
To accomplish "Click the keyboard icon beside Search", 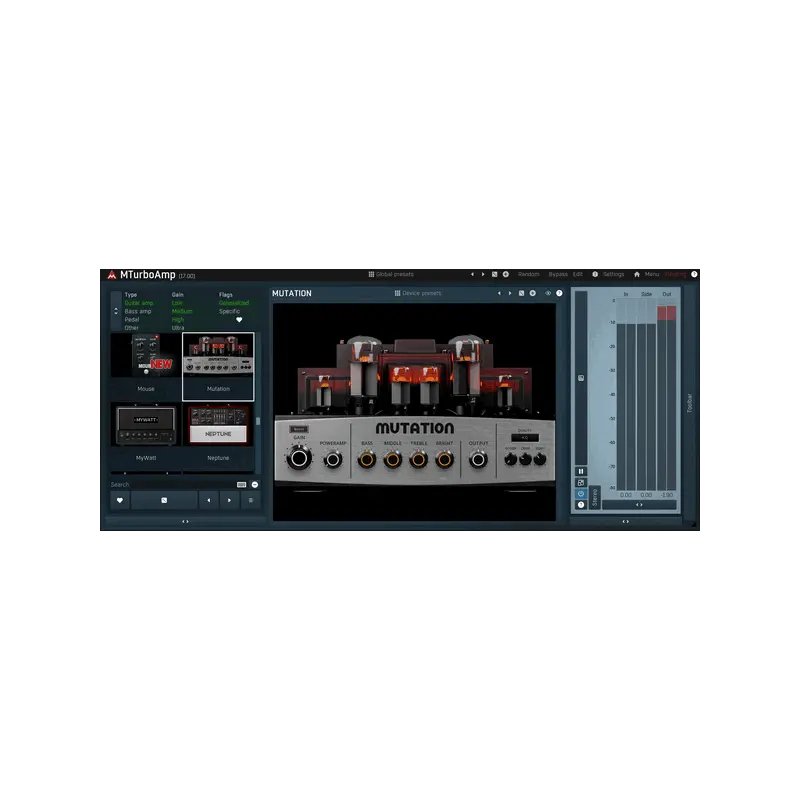I will 242,485.
